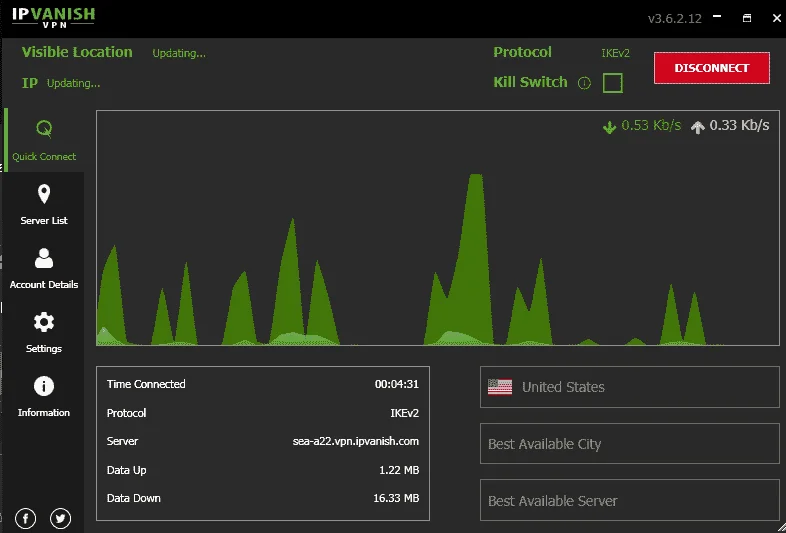Click the Visible Location Updating... status

tap(179, 54)
